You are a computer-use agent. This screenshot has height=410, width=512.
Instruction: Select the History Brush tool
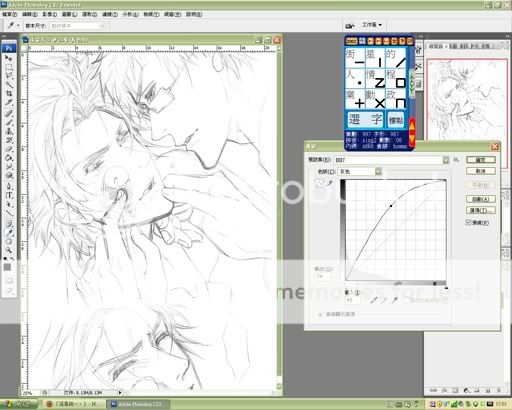[9, 140]
